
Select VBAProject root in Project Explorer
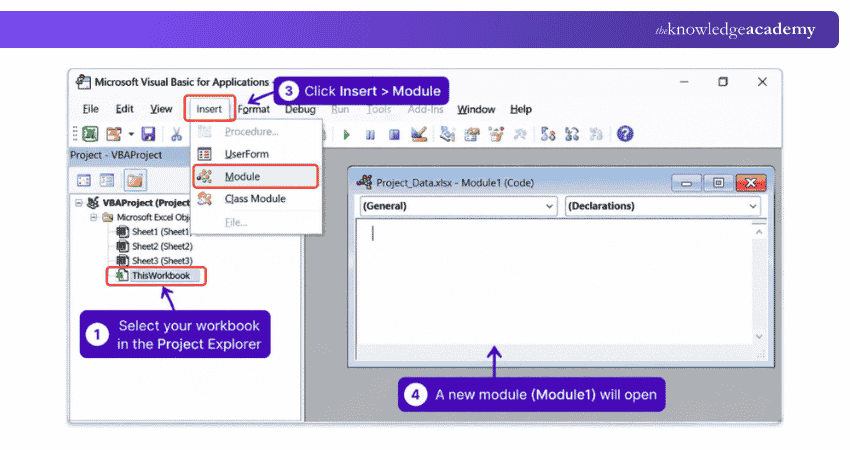tap(146, 203)
